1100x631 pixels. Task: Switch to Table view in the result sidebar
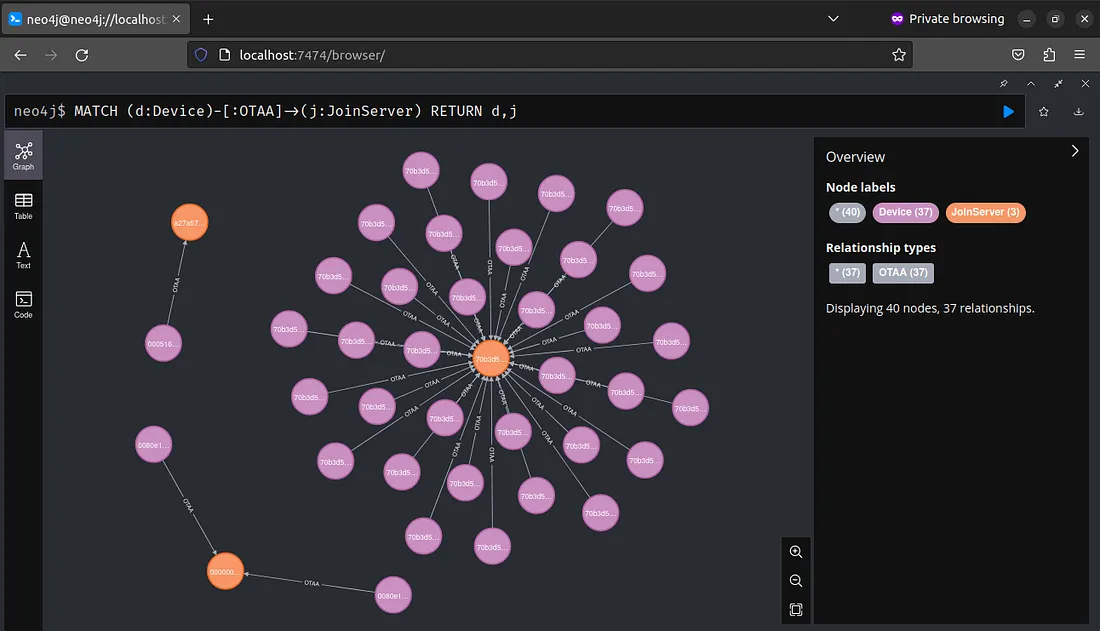point(22,203)
